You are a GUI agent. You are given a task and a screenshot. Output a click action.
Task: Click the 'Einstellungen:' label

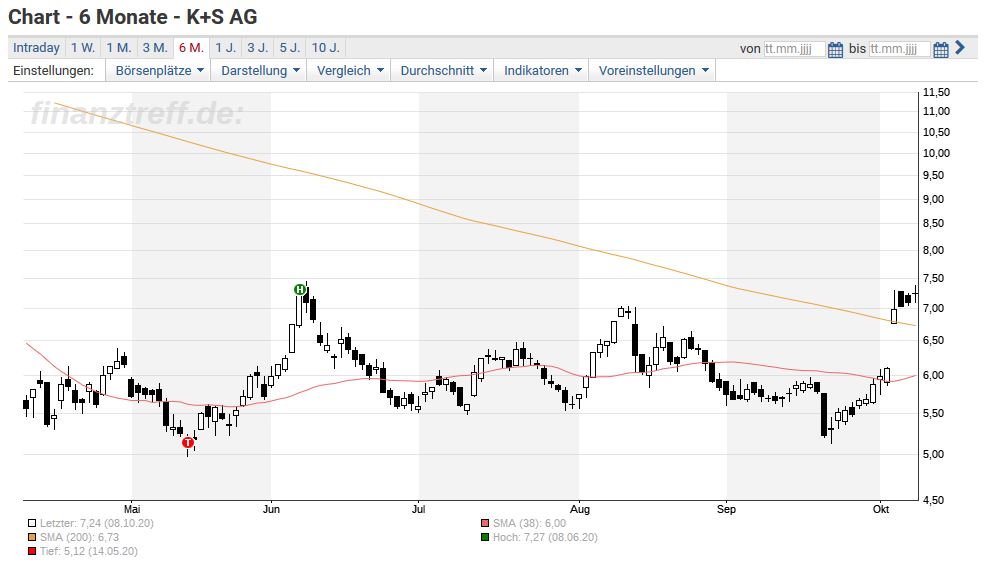click(53, 70)
